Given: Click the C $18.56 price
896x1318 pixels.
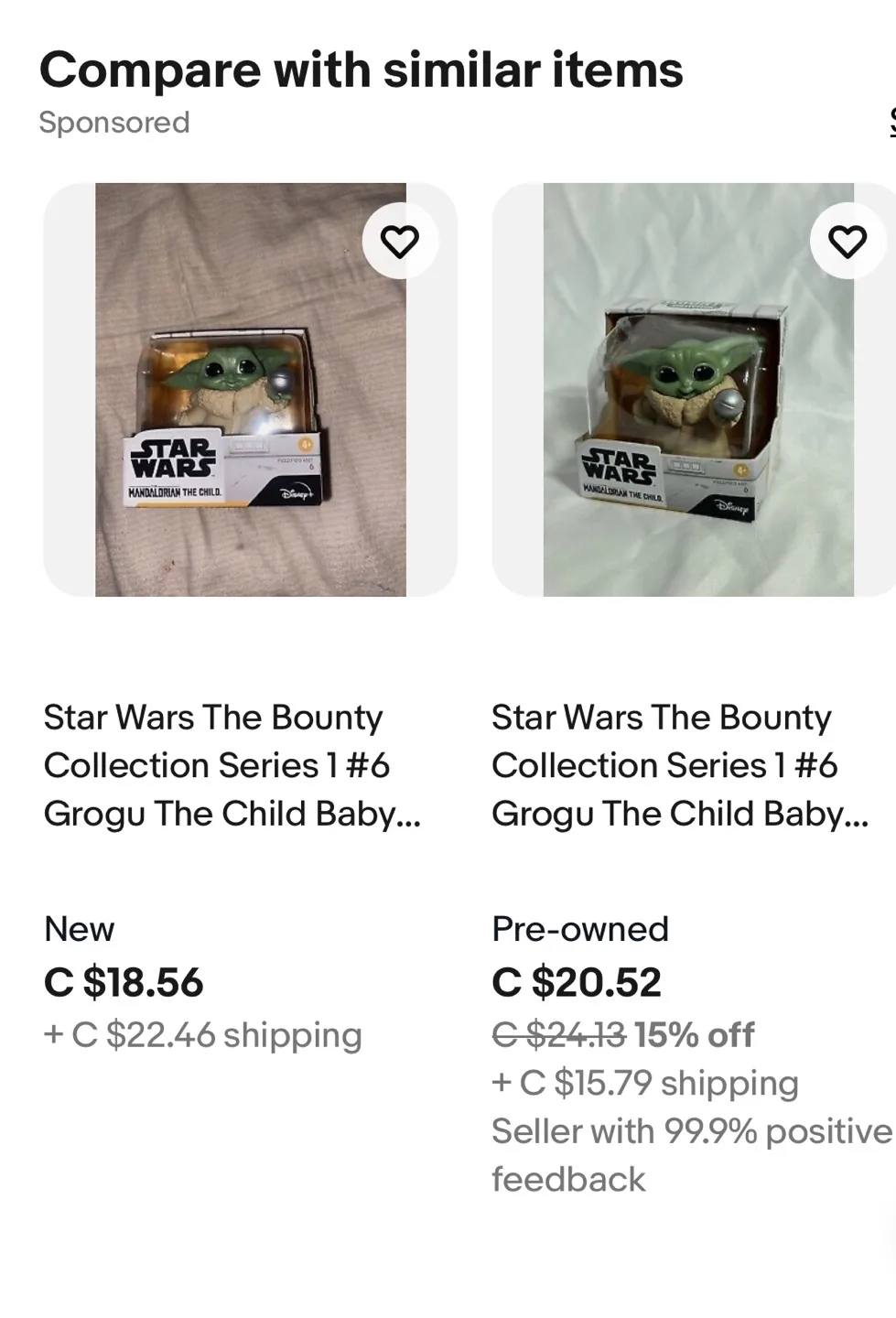Looking at the screenshot, I should coord(124,983).
